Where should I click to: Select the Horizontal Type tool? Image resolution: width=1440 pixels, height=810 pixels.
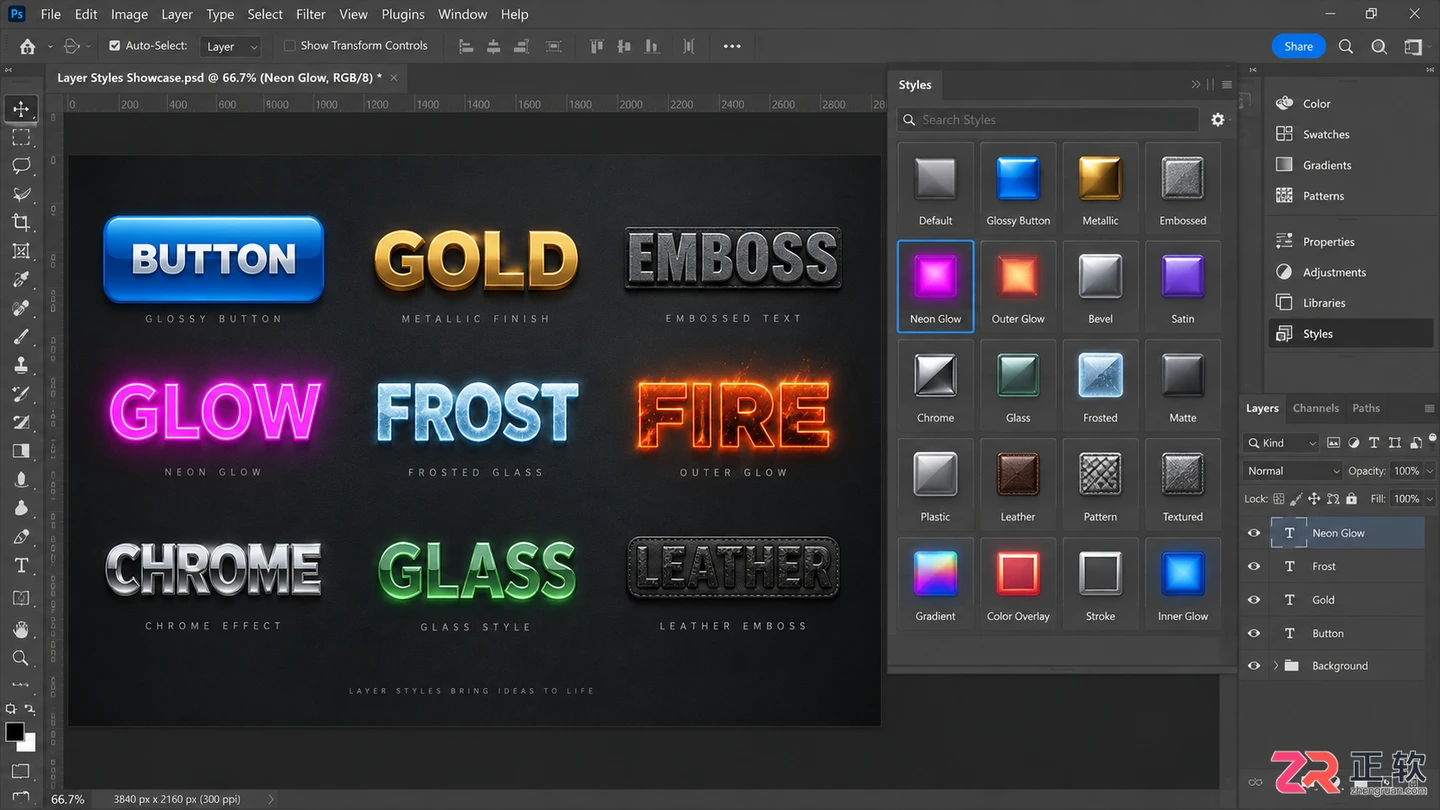[x=21, y=566]
